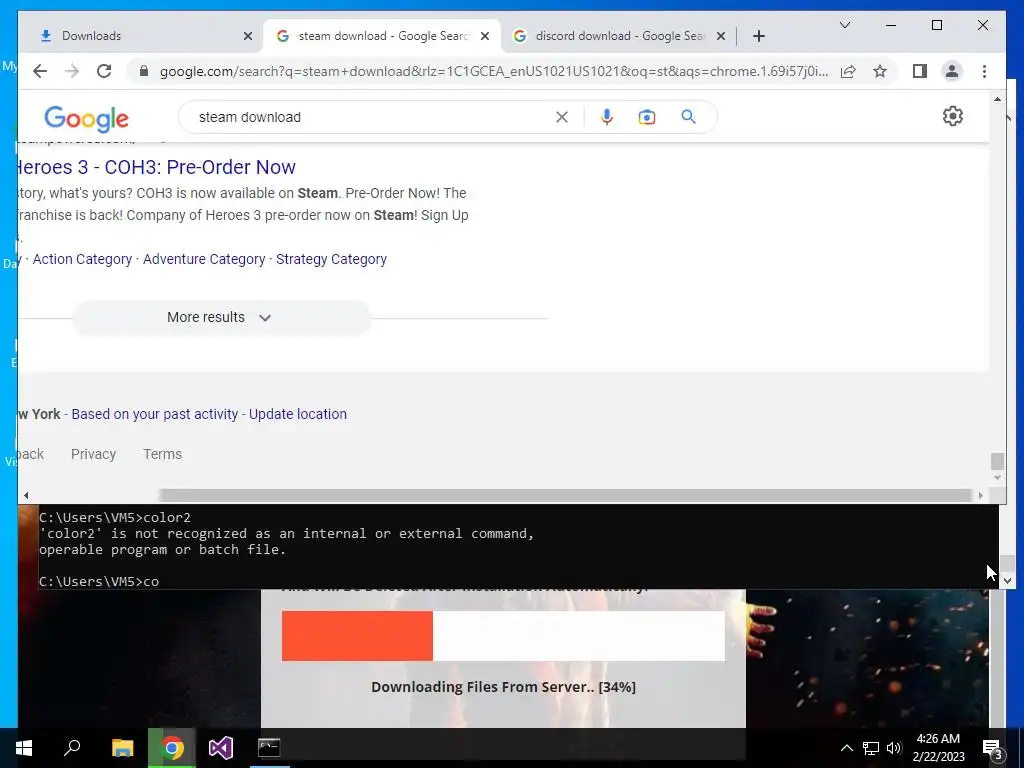Screen dimensions: 1024x768
Task: Open the Terms footer link
Action: tap(163, 454)
